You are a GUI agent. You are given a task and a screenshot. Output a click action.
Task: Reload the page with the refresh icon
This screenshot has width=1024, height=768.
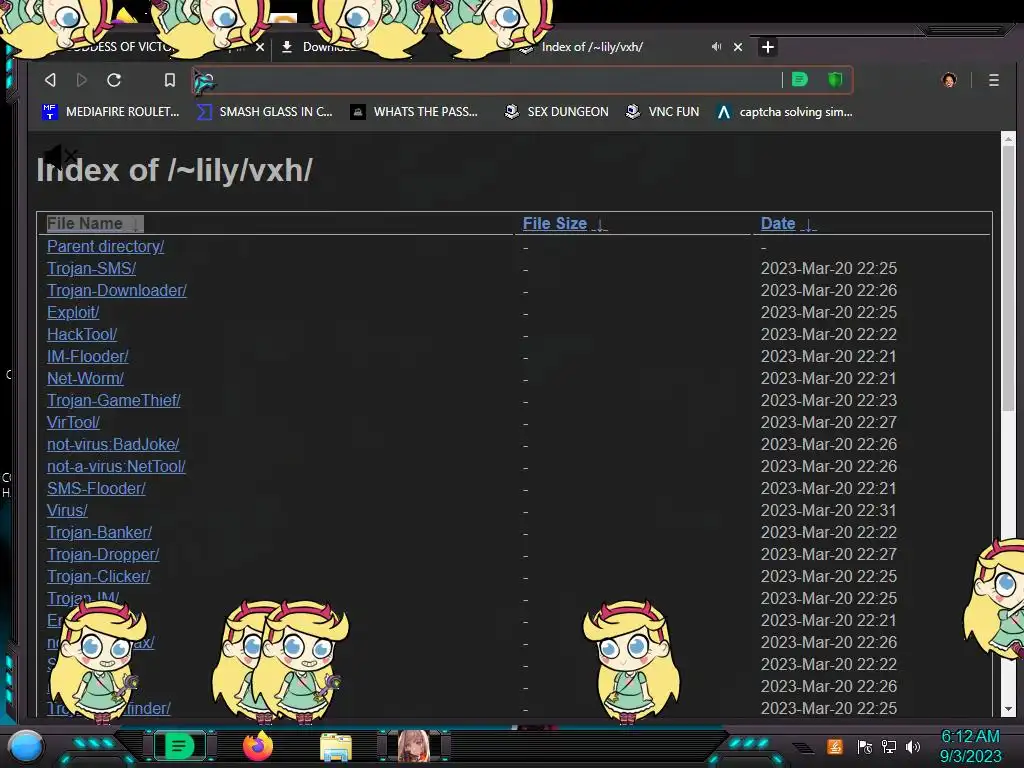pos(114,80)
